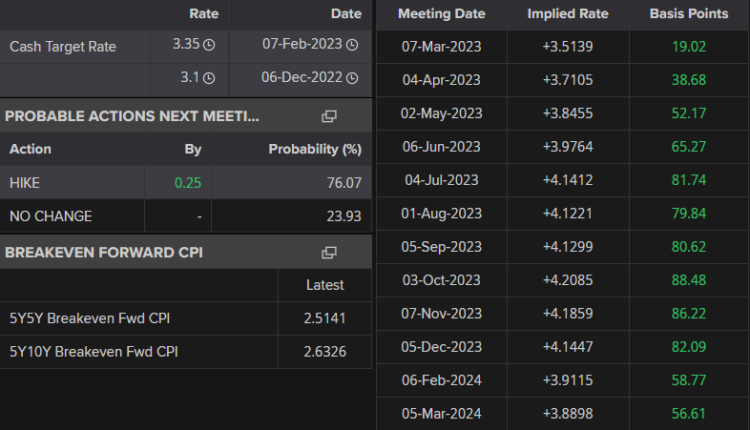This screenshot has width=750, height=430.
Task: Select the Cash Target Rate label
Action: click(62, 46)
